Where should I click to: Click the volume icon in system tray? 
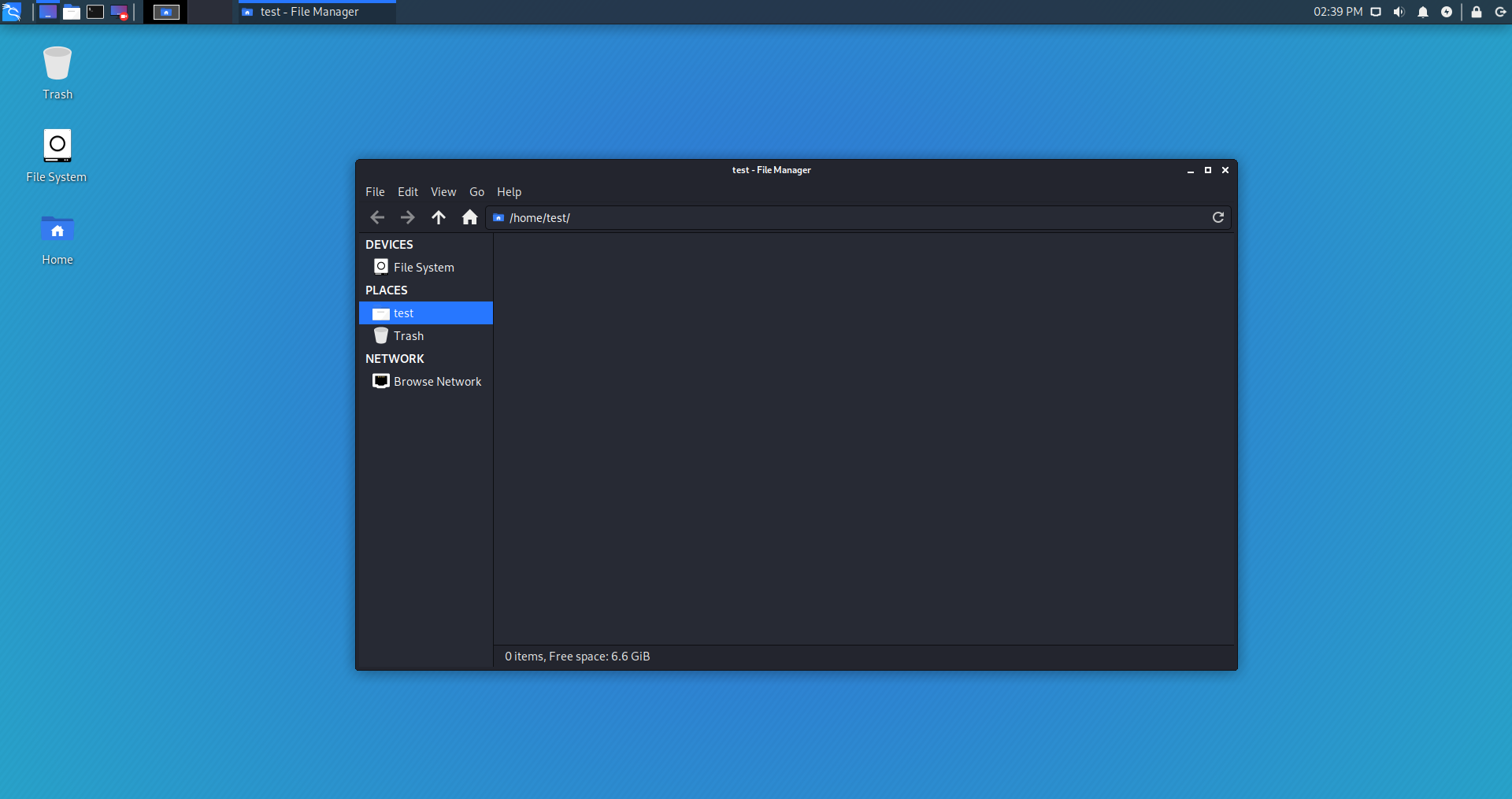[x=1399, y=12]
